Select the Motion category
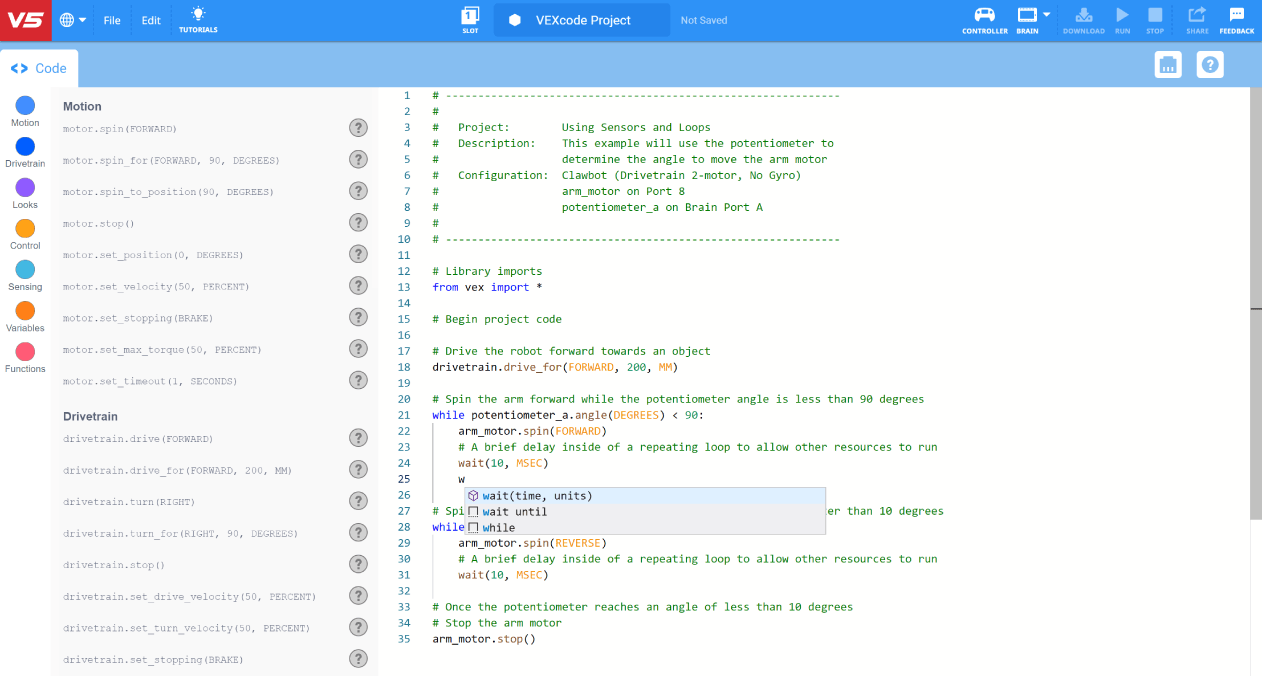 click(x=25, y=111)
